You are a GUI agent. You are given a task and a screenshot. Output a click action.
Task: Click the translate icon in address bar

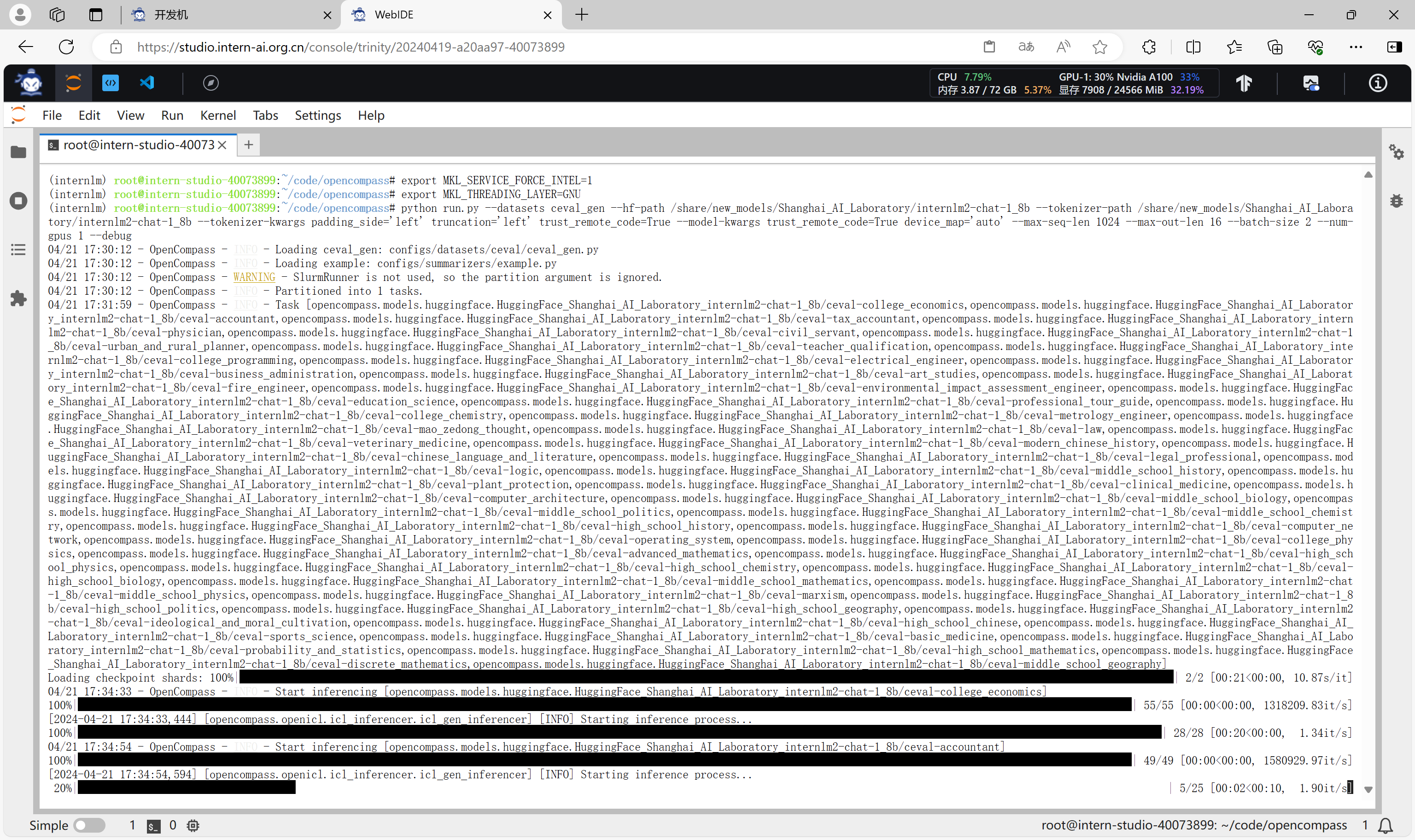tap(1026, 47)
